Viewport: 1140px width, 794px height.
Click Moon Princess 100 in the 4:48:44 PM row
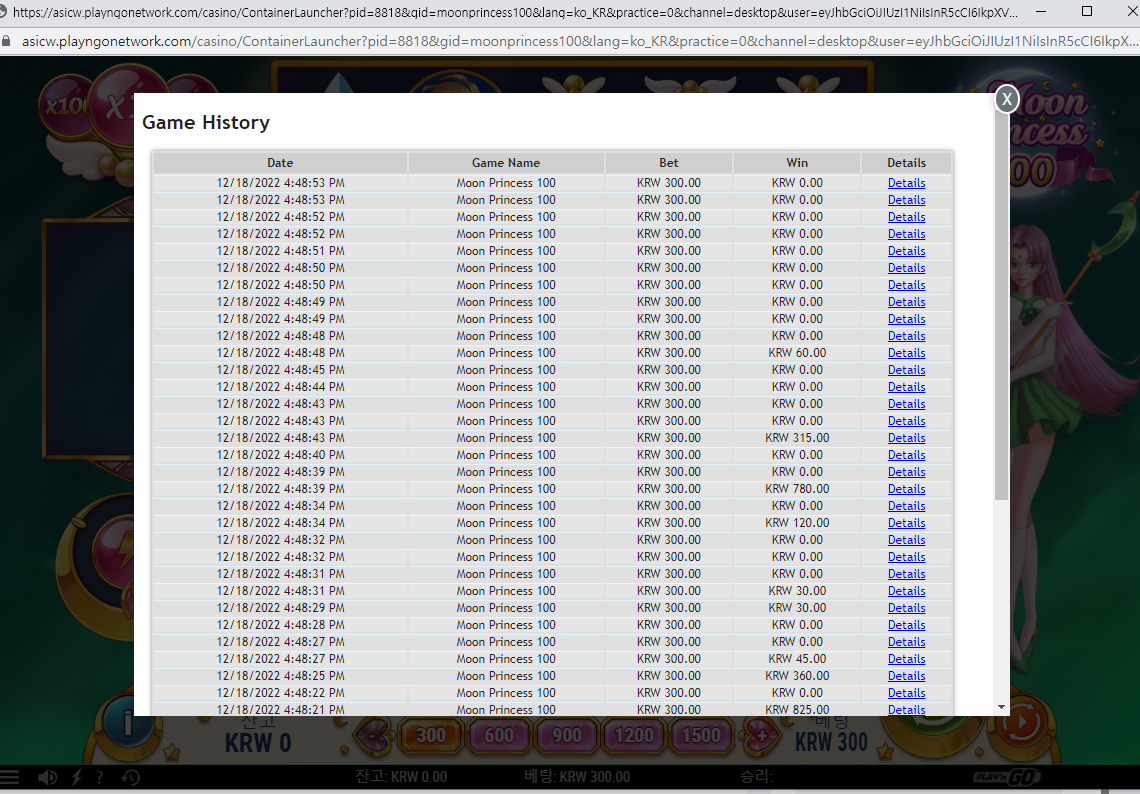click(506, 387)
